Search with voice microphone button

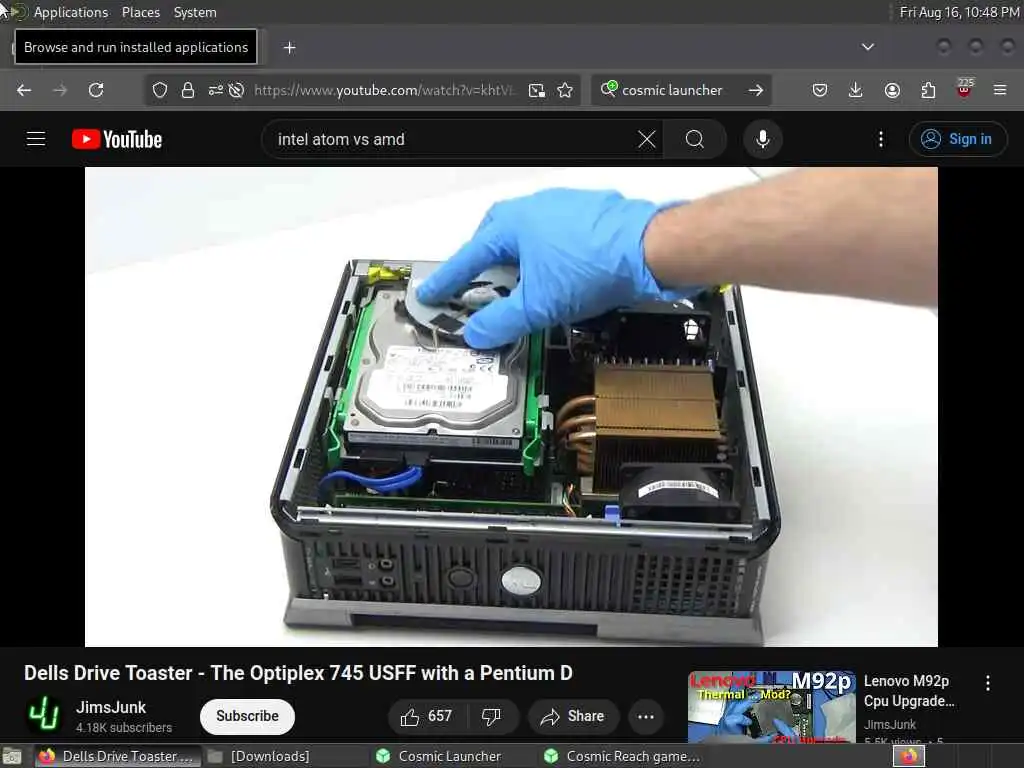pyautogui.click(x=763, y=139)
